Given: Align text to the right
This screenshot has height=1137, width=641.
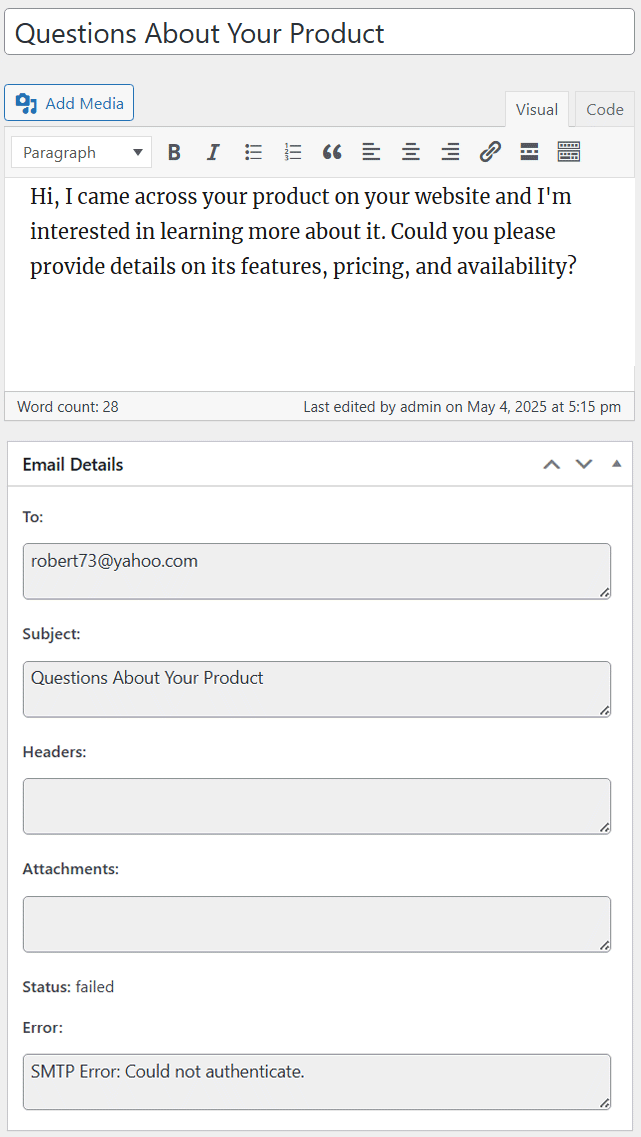Looking at the screenshot, I should click(450, 152).
